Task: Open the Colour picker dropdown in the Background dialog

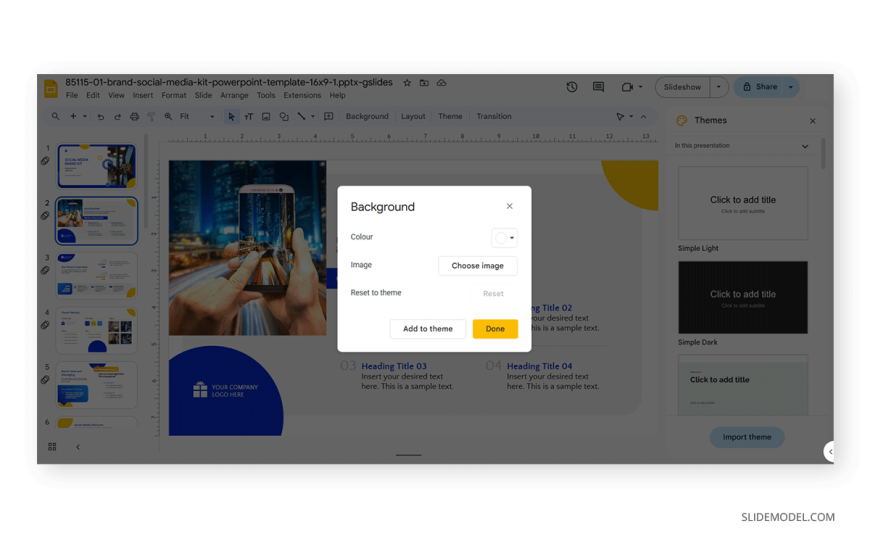Action: tap(504, 238)
